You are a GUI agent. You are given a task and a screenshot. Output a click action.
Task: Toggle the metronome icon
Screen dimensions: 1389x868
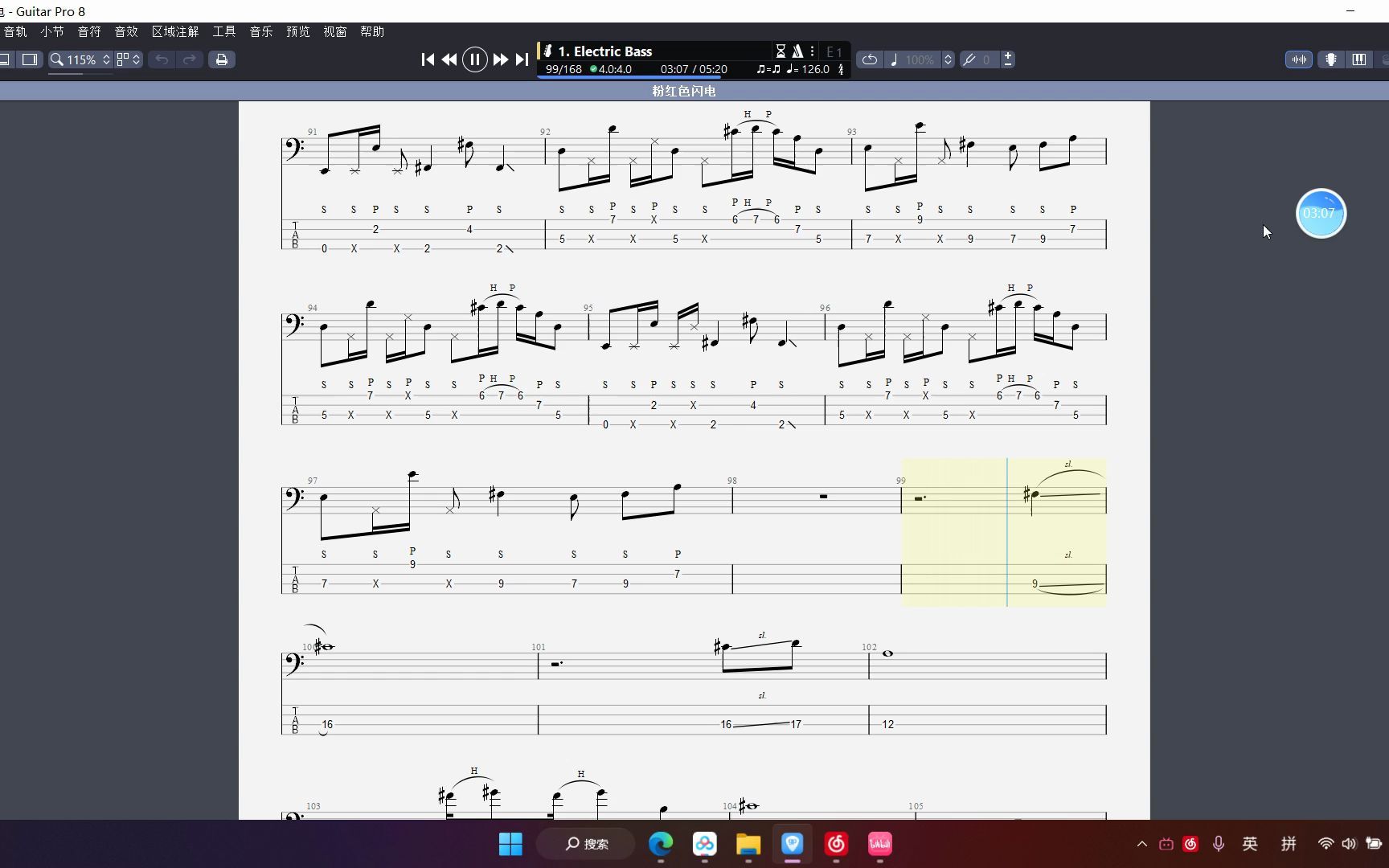coord(797,51)
